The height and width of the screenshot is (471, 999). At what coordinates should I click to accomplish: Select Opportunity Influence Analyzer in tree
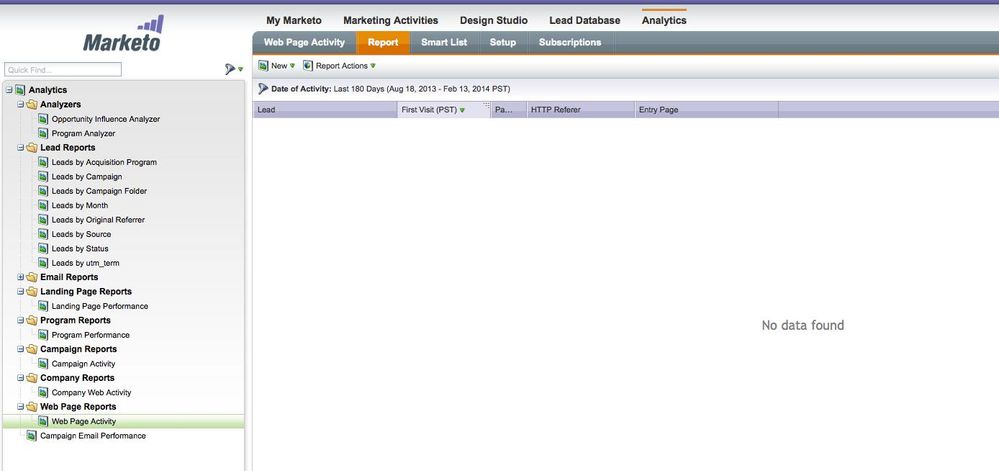(x=105, y=119)
